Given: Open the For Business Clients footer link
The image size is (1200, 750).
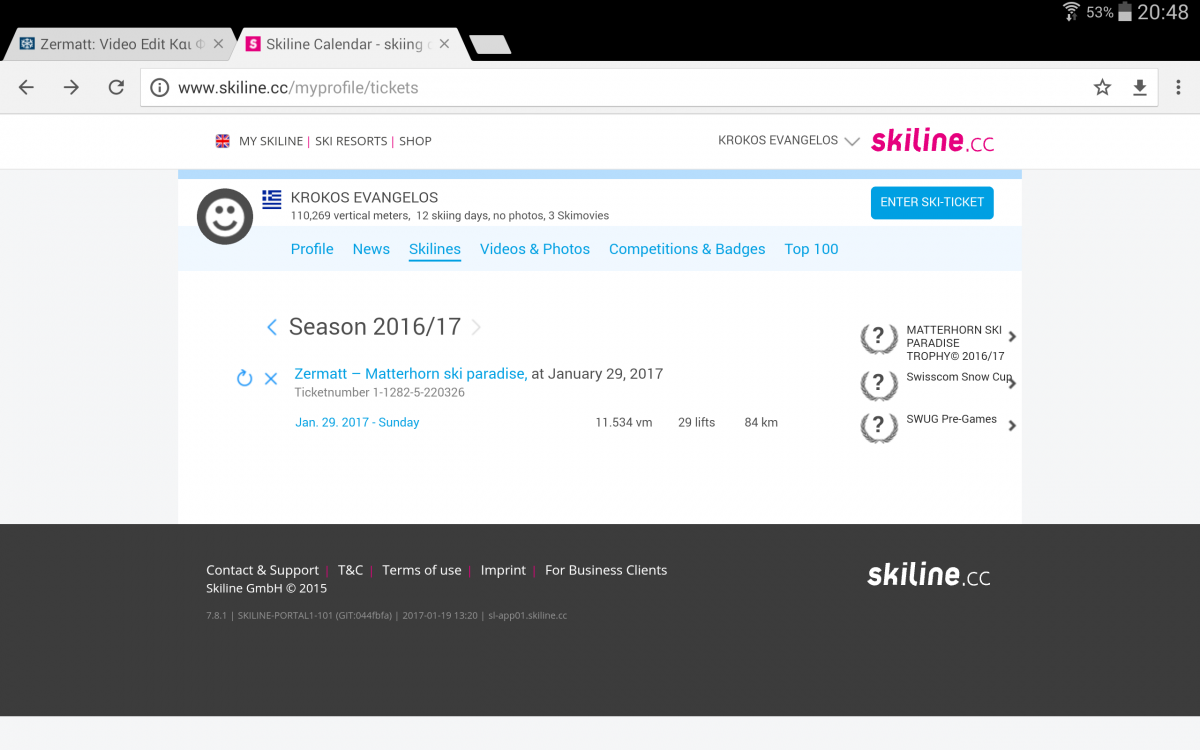Looking at the screenshot, I should pyautogui.click(x=606, y=570).
